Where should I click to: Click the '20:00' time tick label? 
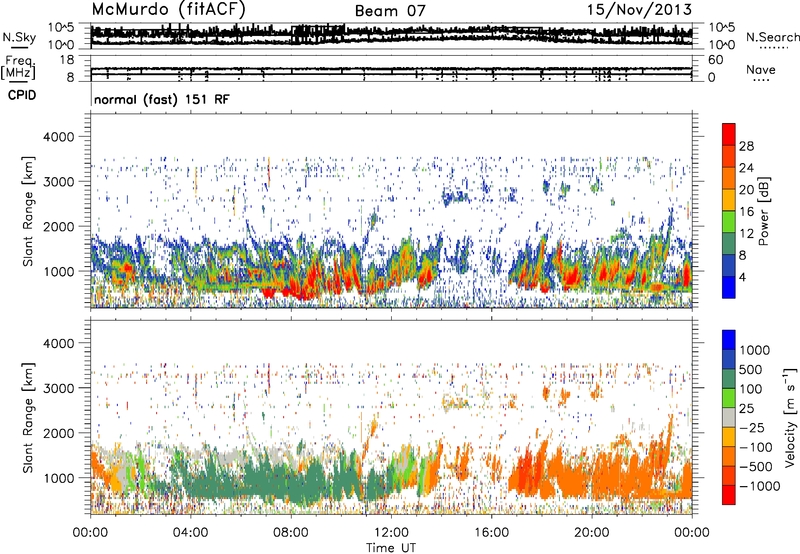[591, 533]
